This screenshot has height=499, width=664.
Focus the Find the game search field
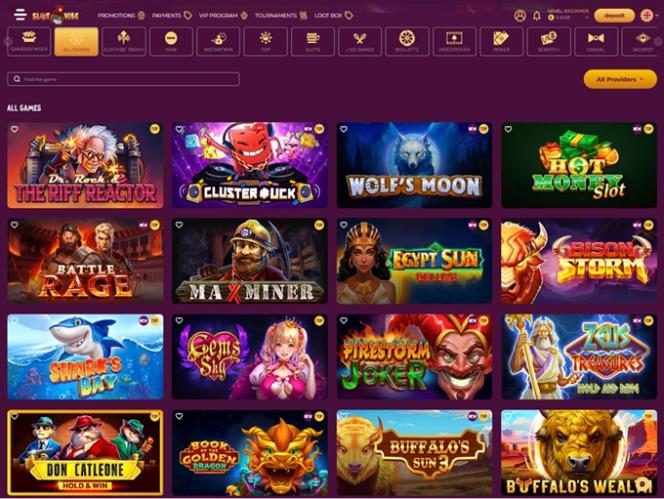[x=123, y=79]
